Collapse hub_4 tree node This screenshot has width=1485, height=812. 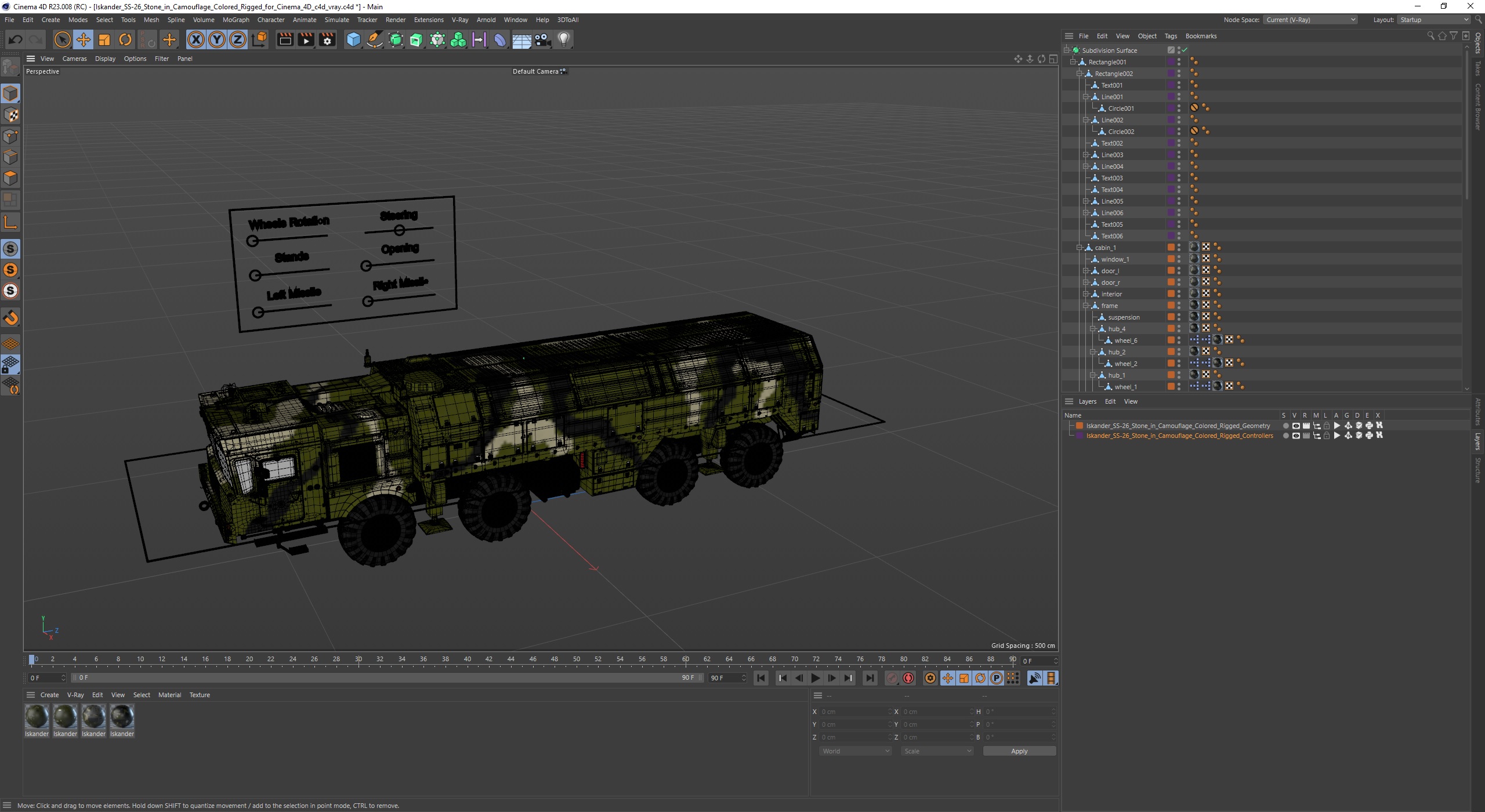click(x=1093, y=329)
